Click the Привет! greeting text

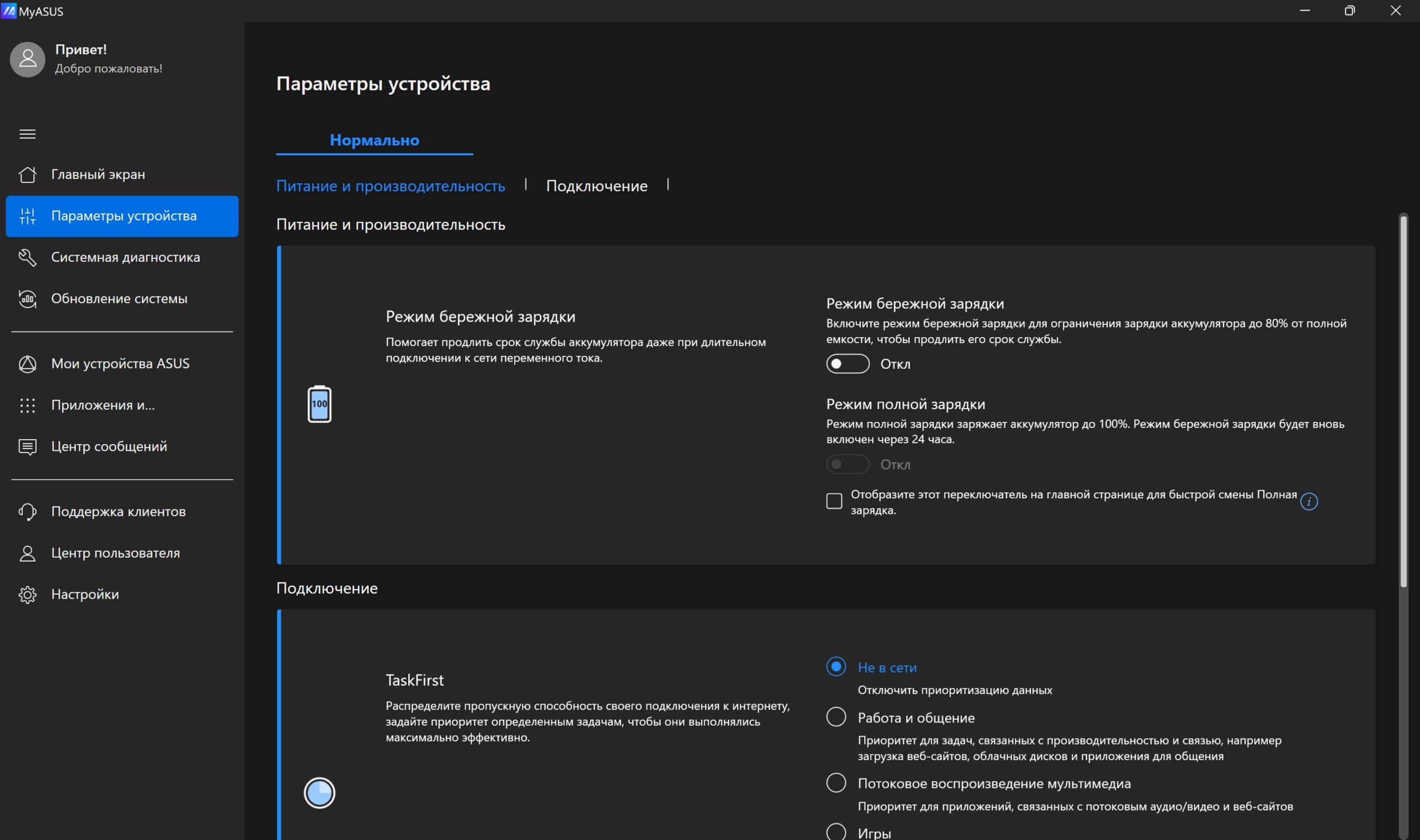81,50
